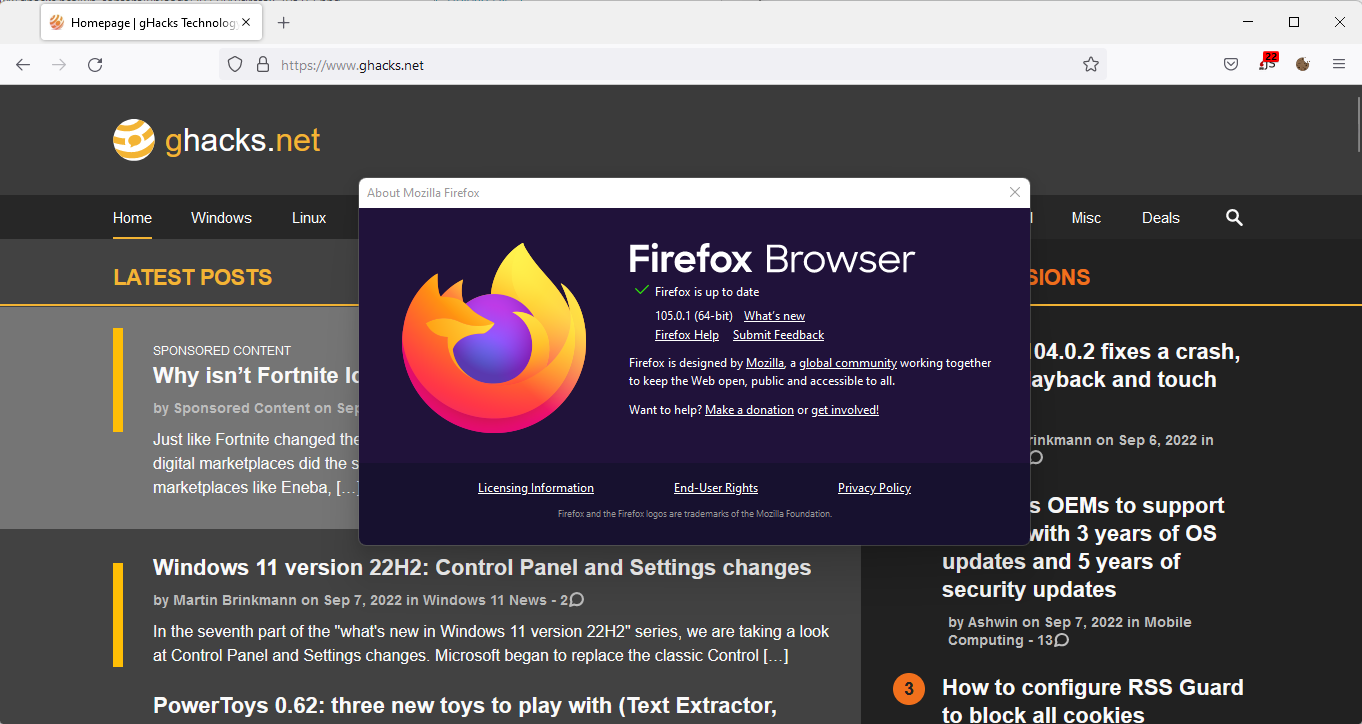
Task: Show site info via padlock icon
Action: pyautogui.click(x=263, y=65)
